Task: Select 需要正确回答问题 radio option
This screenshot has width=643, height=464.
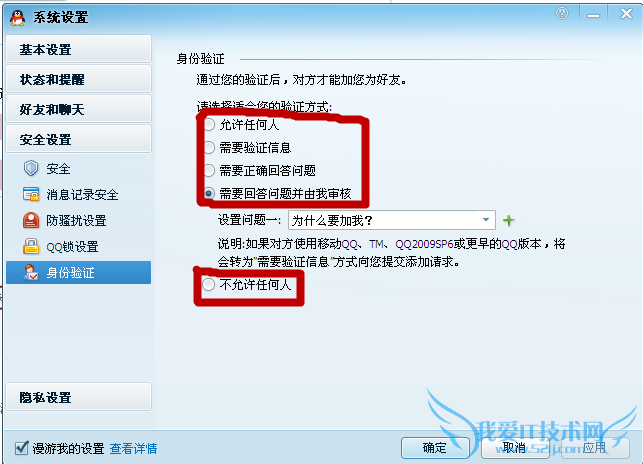Action: 209,170
